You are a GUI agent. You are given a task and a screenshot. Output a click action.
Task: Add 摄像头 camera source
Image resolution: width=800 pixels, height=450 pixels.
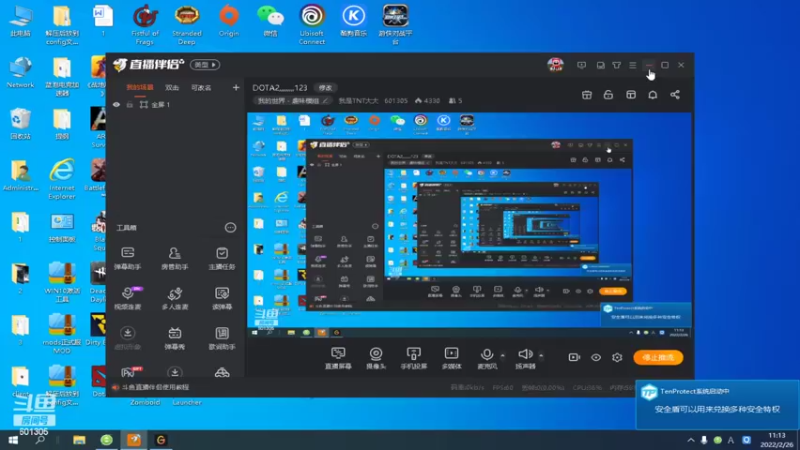(376, 358)
